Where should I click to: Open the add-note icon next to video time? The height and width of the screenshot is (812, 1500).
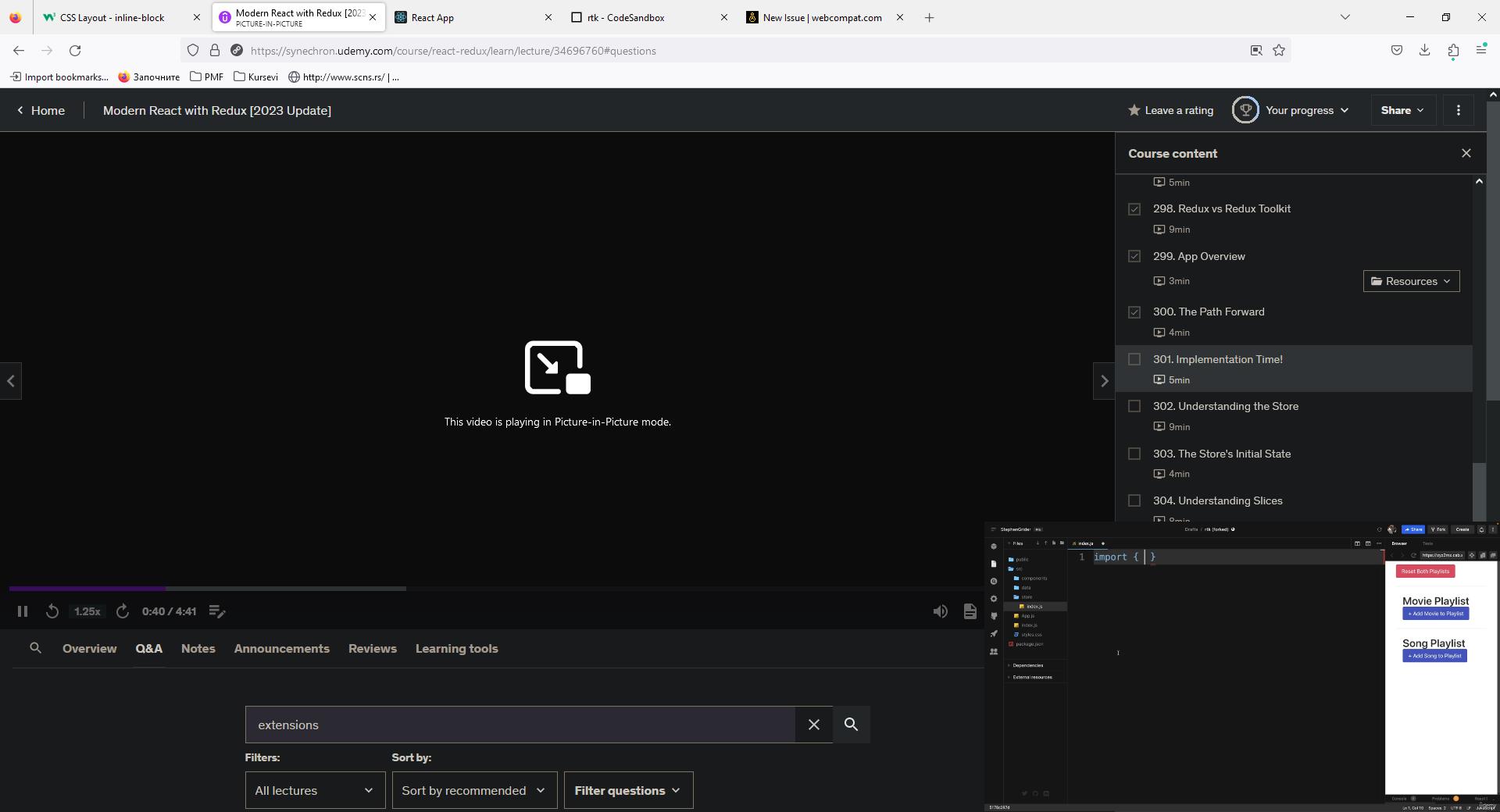coord(216,611)
